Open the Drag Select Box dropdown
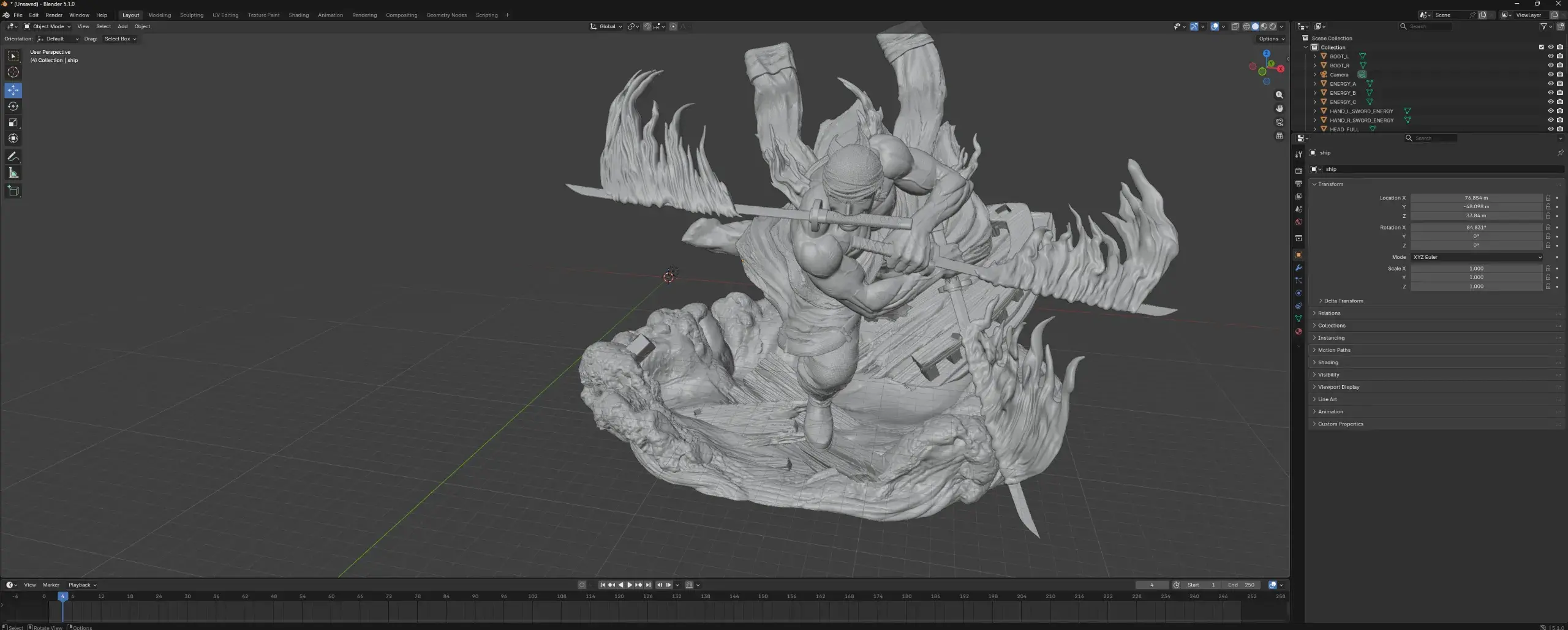1568x630 pixels. click(x=120, y=39)
